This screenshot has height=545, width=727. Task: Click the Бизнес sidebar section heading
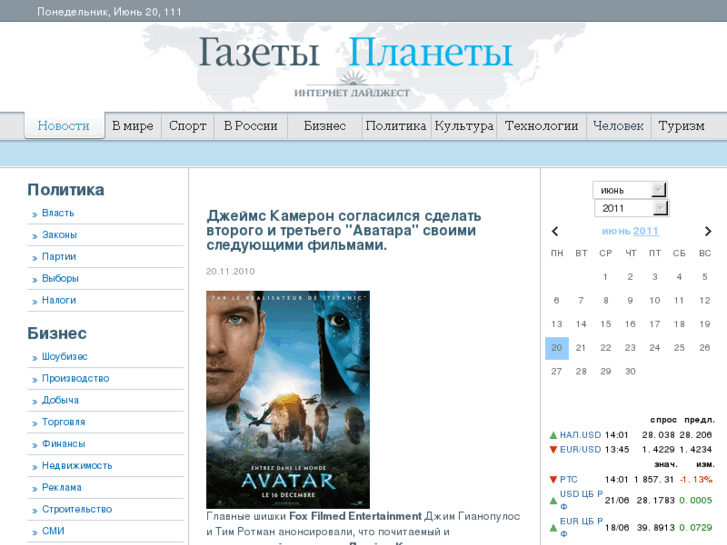pyautogui.click(x=57, y=333)
